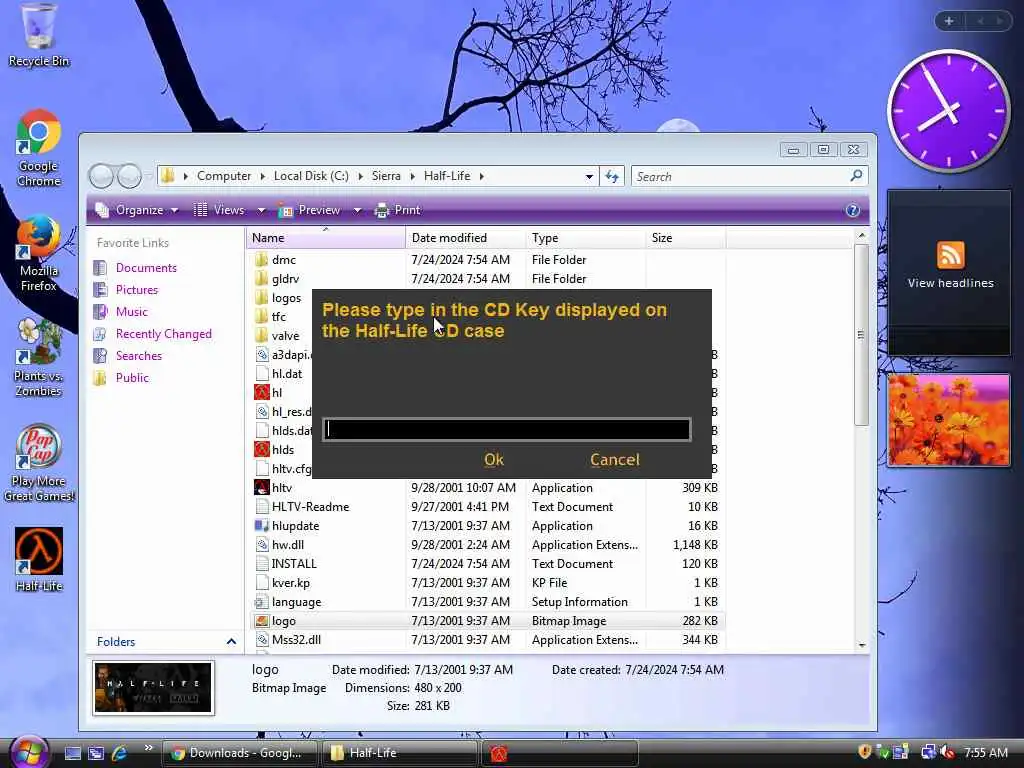Viewport: 1024px width, 768px height.
Task: Click Cancel in the CD Key dialog
Action: click(615, 460)
